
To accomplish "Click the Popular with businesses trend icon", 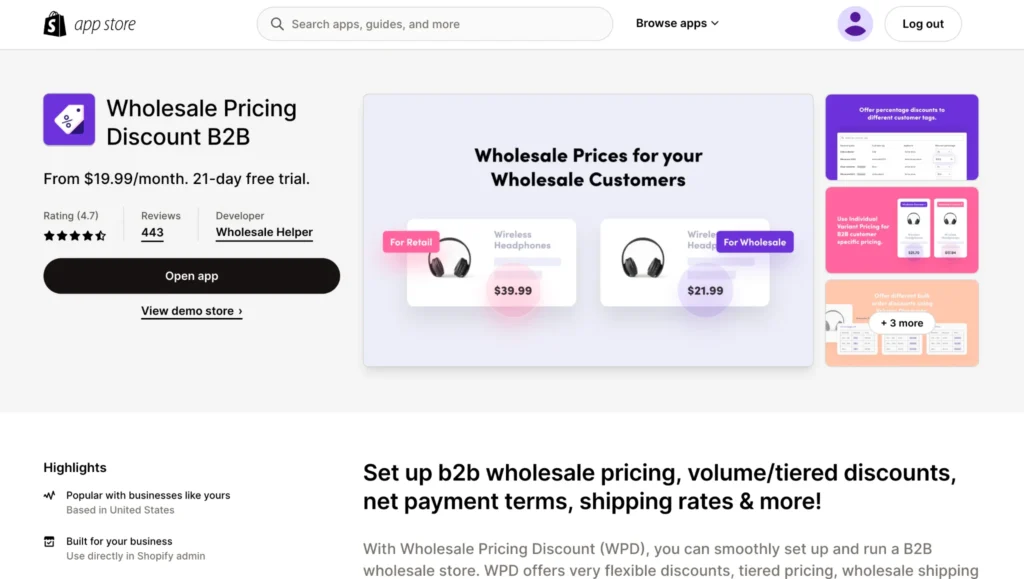I will click(x=50, y=495).
